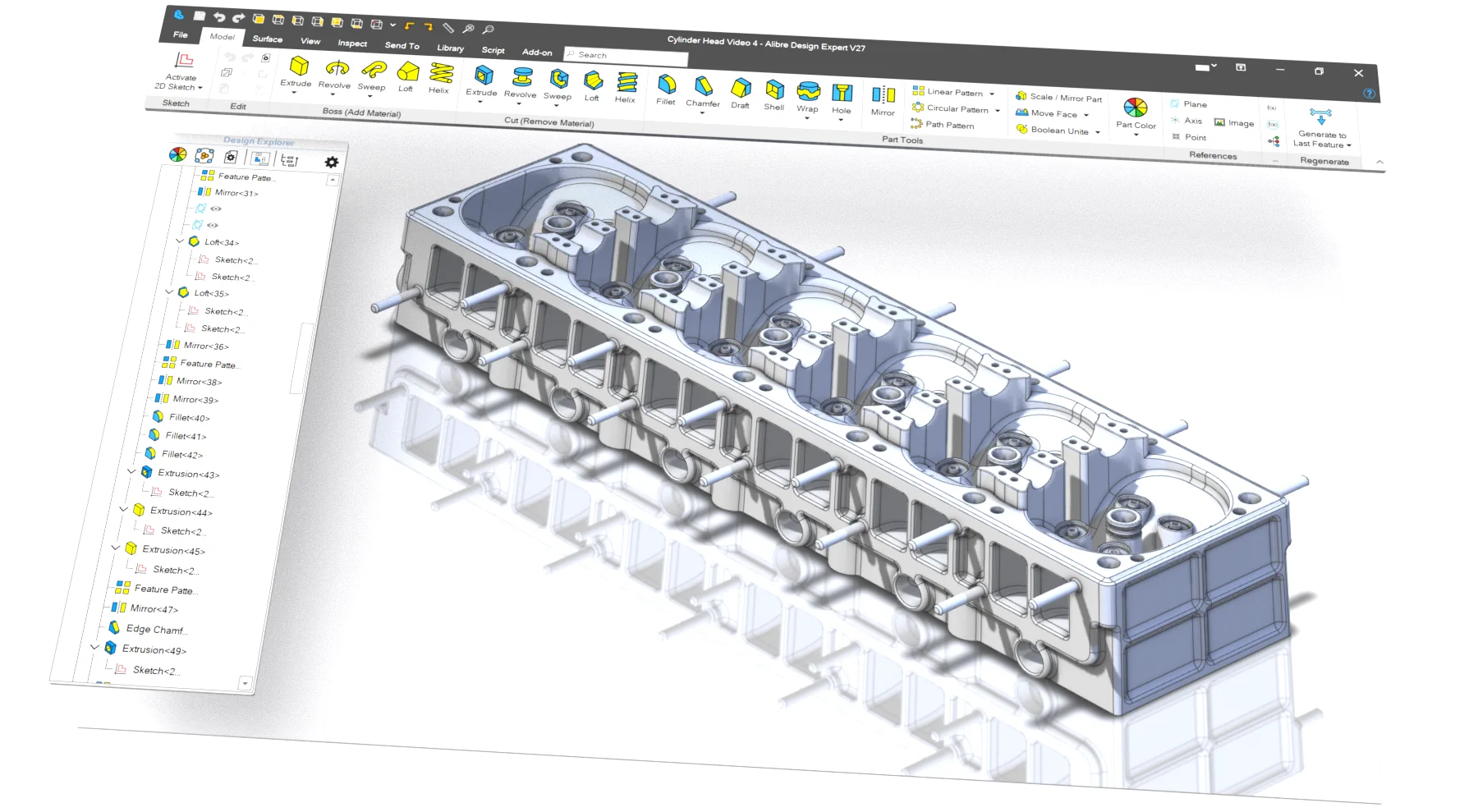Collapse the Loft<34> tree node

[x=180, y=241]
